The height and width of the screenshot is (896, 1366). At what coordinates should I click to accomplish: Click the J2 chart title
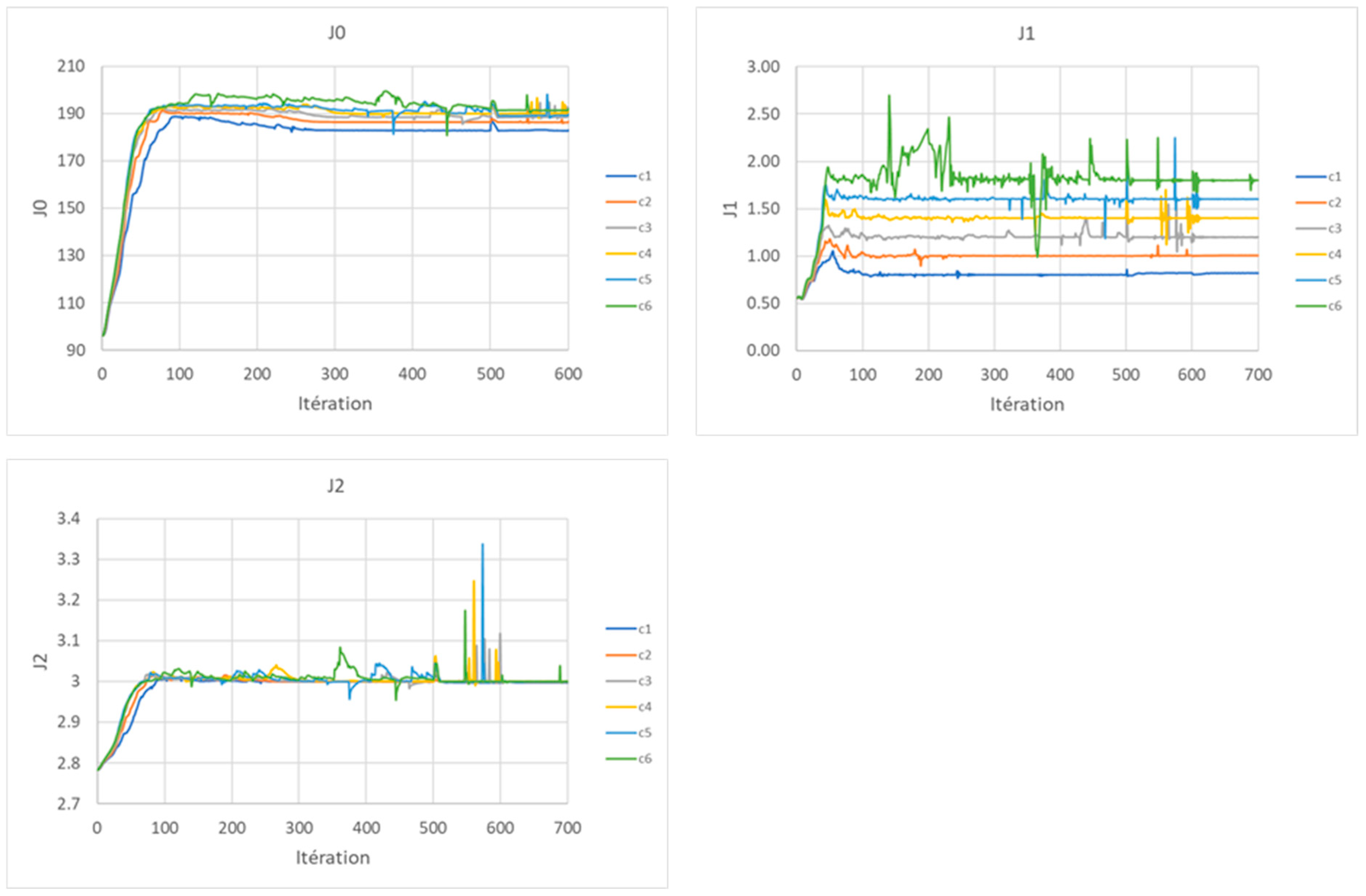pyautogui.click(x=336, y=486)
